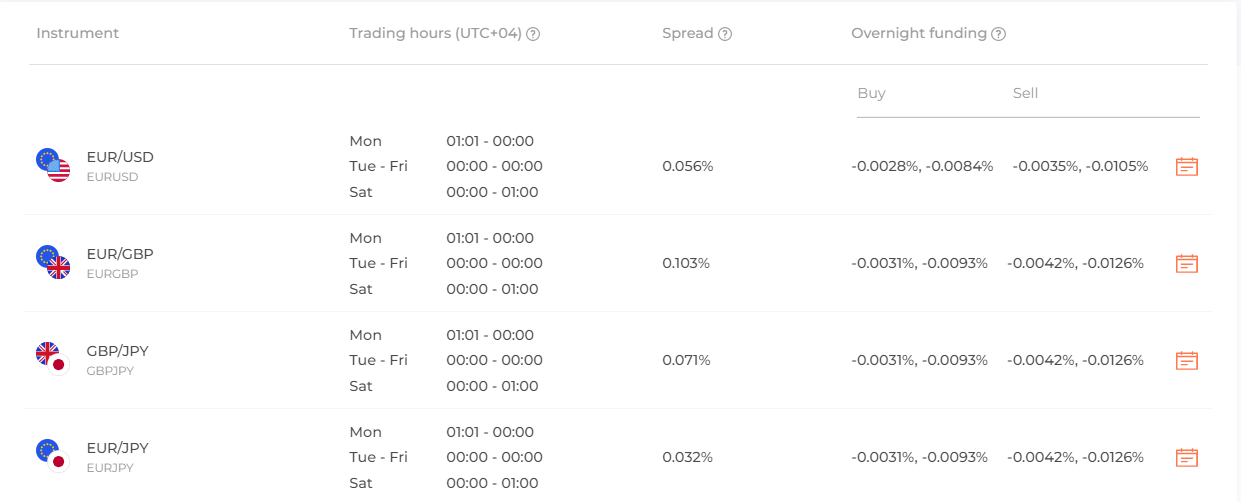Click the Overnight funding help question icon
This screenshot has width=1241, height=502.
coord(998,34)
